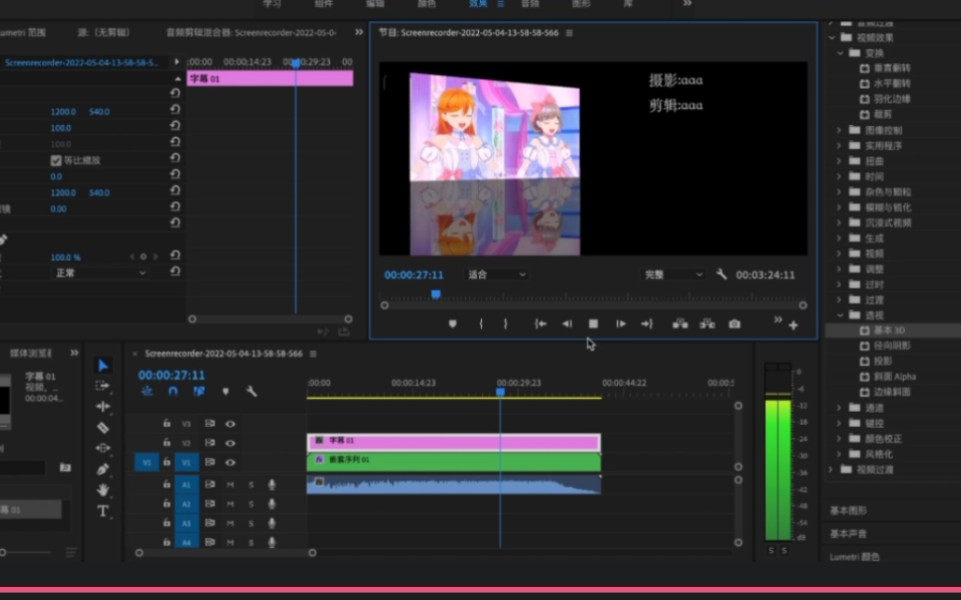Enable Snap with the magnet icon
The width and height of the screenshot is (961, 600).
tap(173, 390)
